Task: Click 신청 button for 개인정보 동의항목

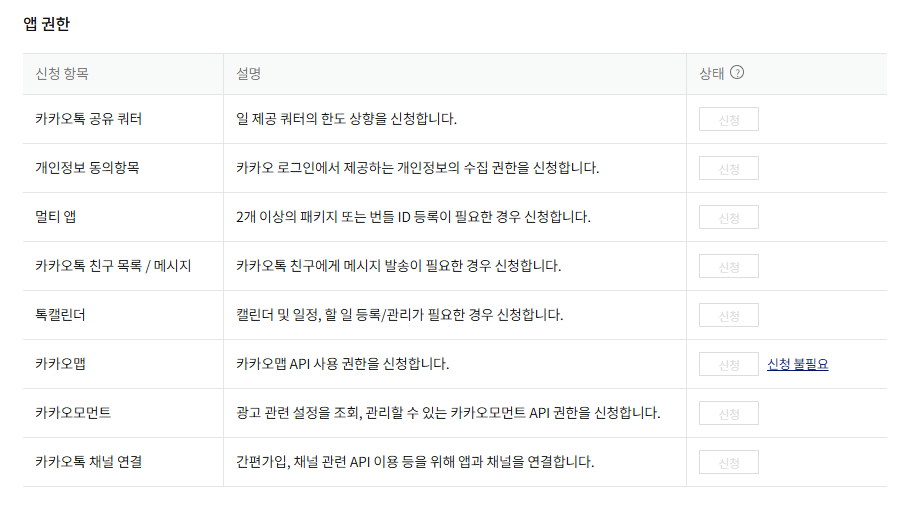Action: (x=729, y=168)
